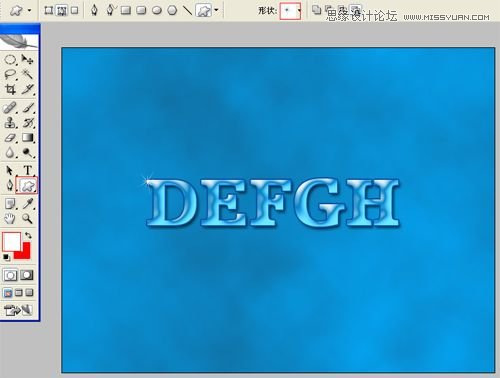The width and height of the screenshot is (500, 378).
Task: Choose Standard Screen mode
Action: [8, 293]
